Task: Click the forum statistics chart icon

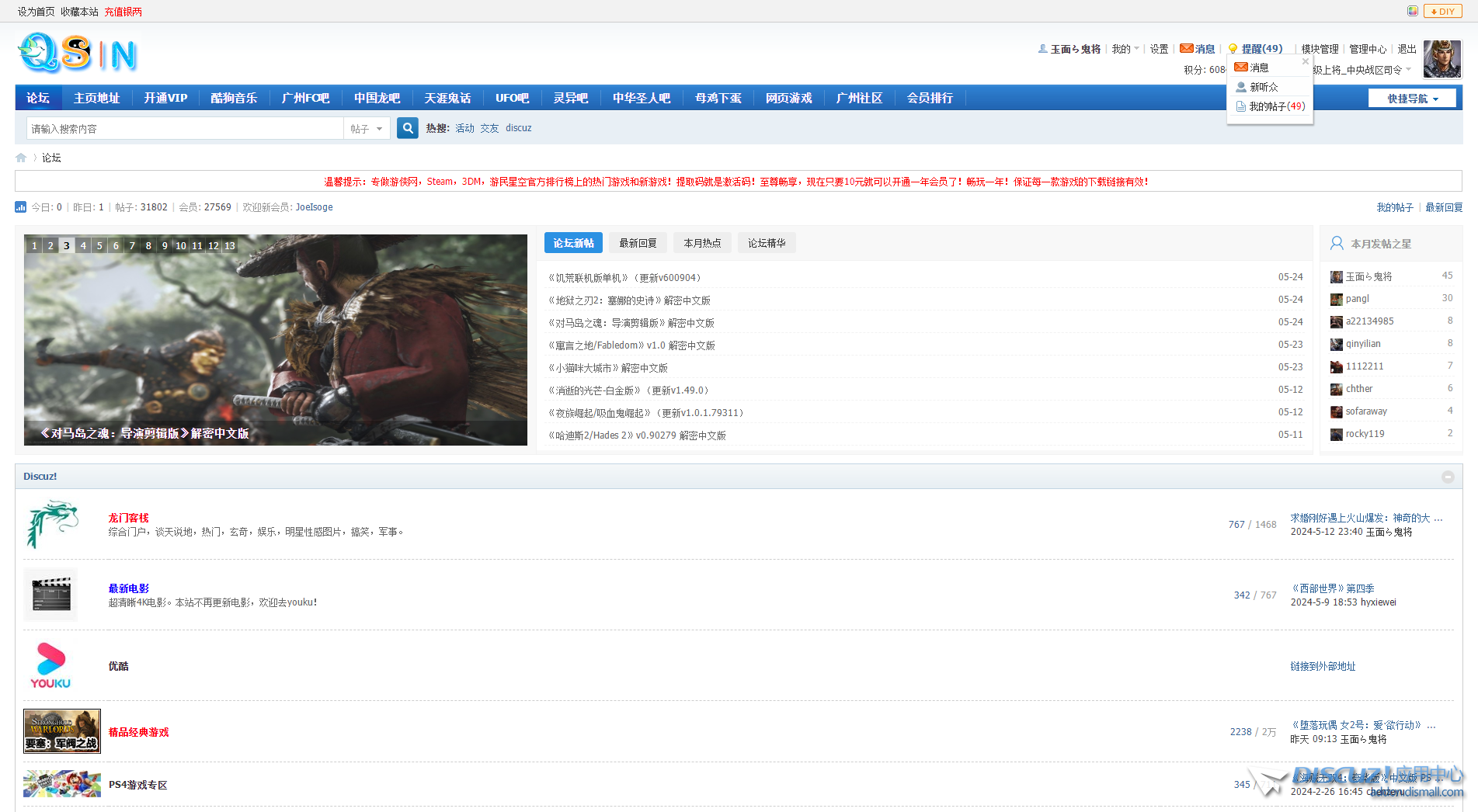Action: point(21,207)
